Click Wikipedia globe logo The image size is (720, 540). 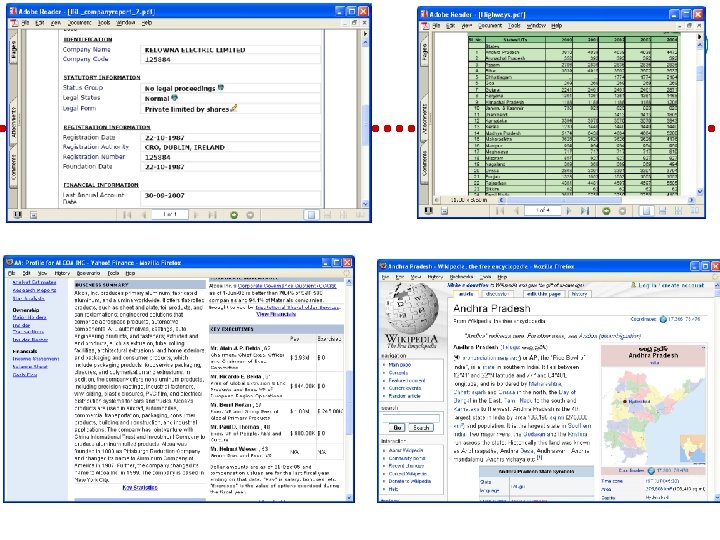tap(412, 309)
